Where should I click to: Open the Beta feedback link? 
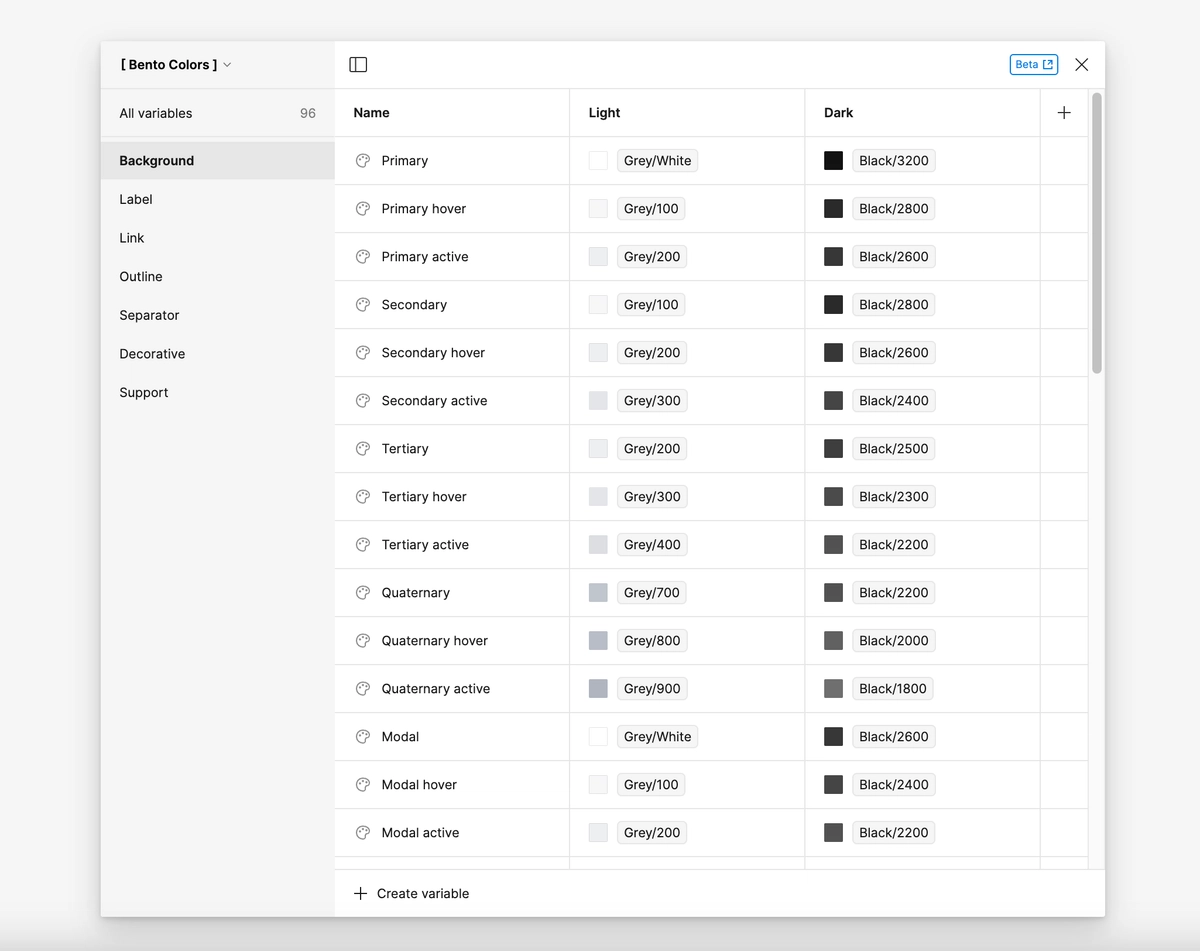[x=1033, y=64]
